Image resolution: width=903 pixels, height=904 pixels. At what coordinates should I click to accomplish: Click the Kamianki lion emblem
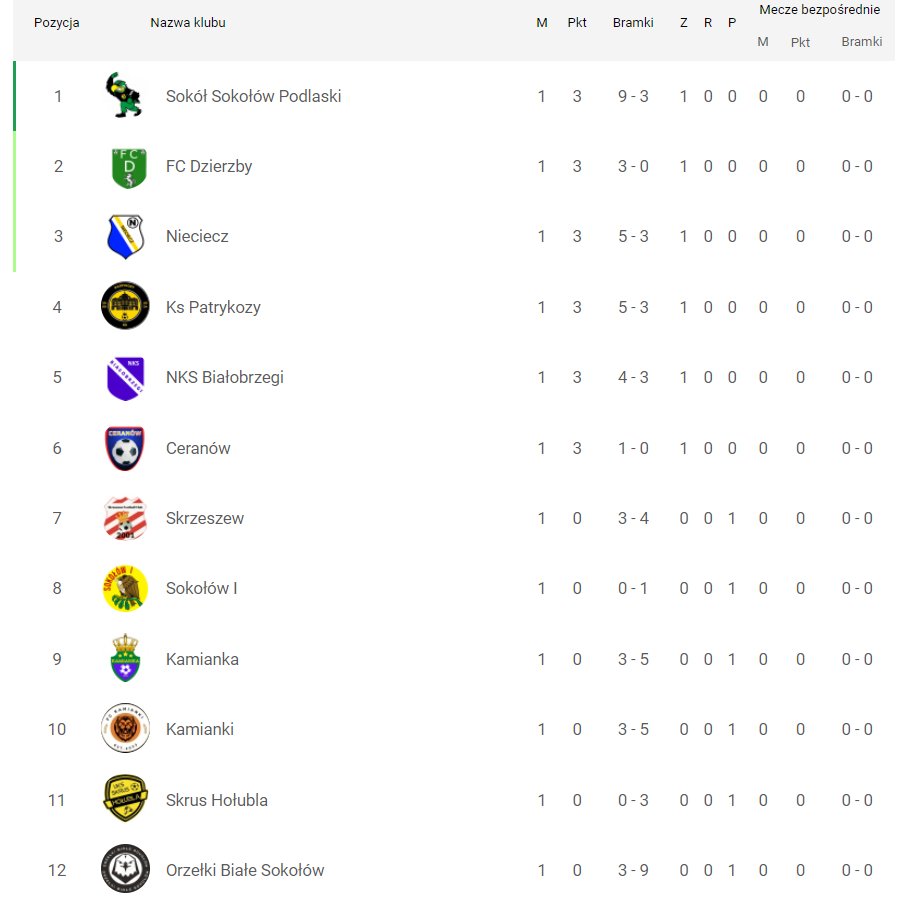(x=125, y=728)
